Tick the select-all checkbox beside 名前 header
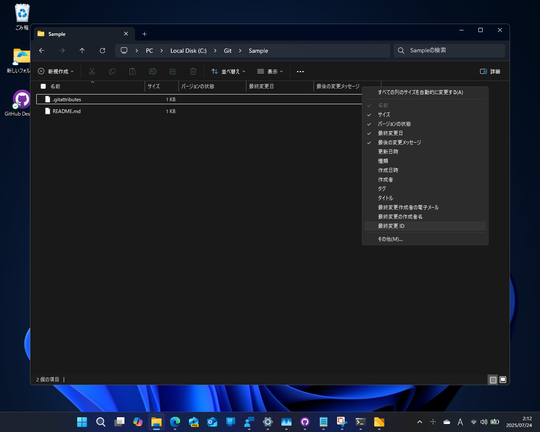 coord(43,86)
